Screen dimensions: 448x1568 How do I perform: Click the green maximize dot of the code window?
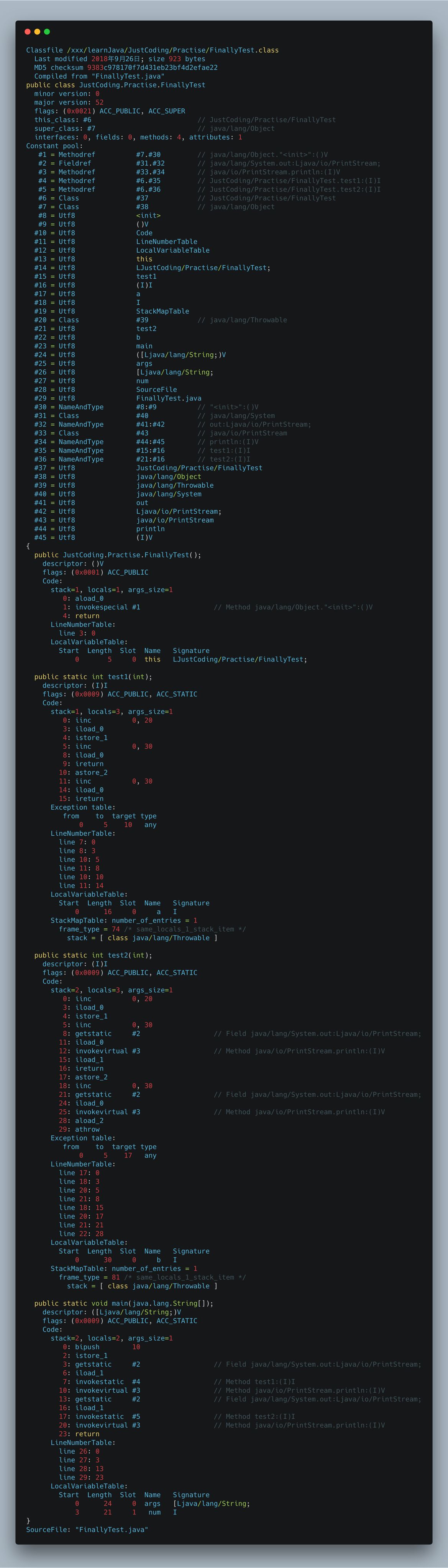click(47, 32)
